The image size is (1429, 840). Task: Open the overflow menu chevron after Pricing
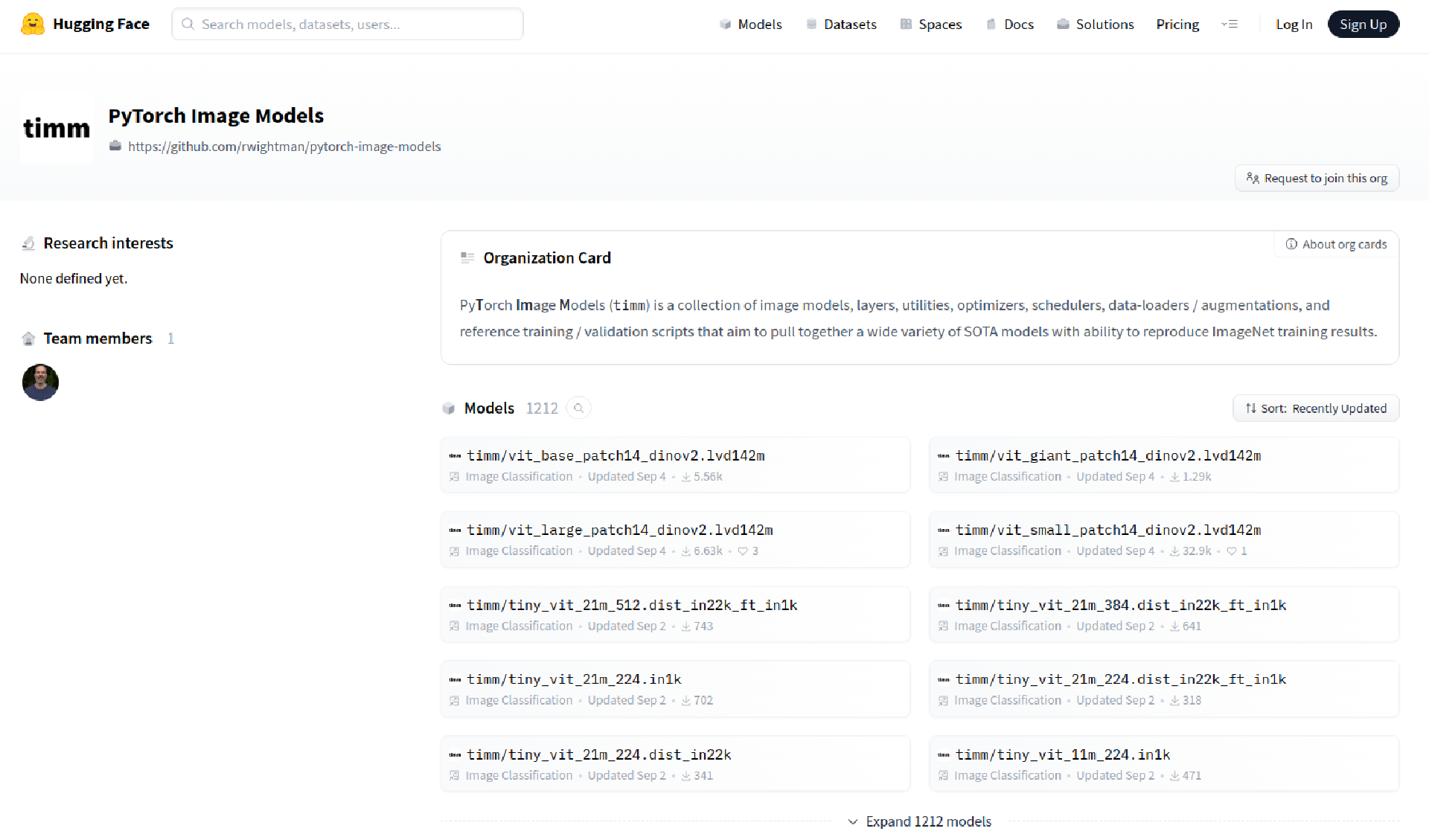(x=1230, y=24)
